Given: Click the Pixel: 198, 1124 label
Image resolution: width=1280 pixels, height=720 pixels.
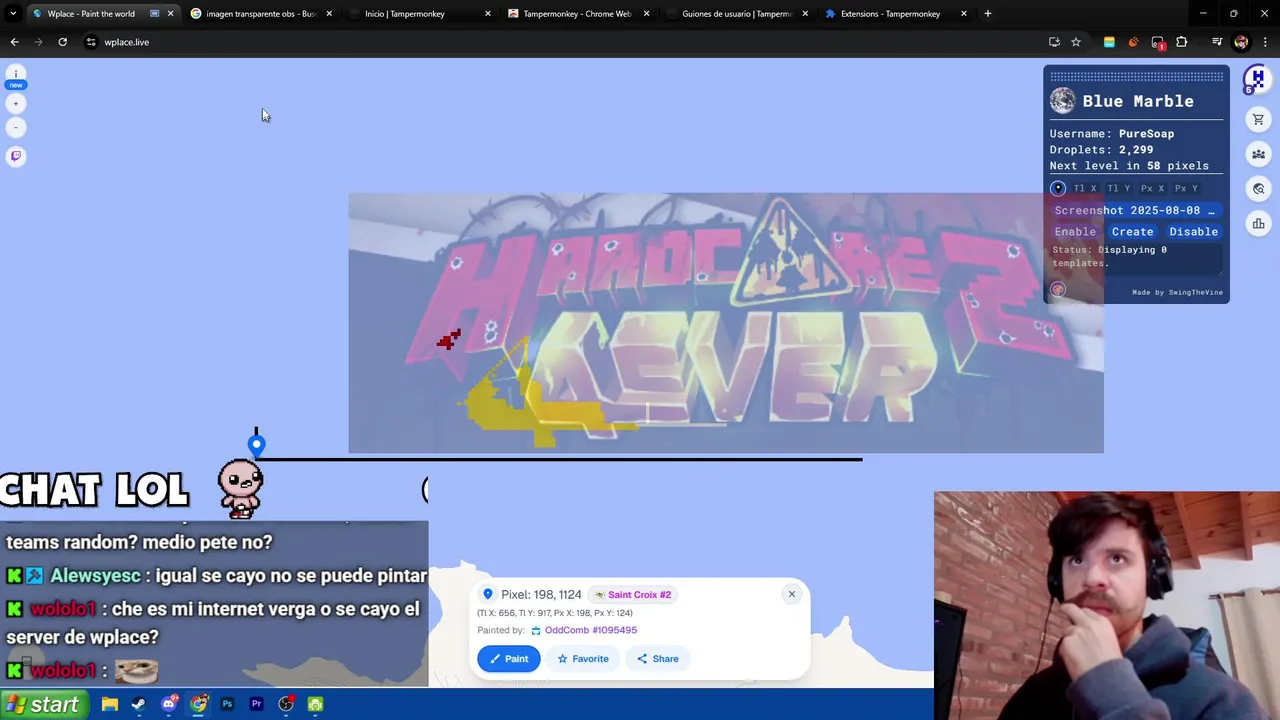Looking at the screenshot, I should [x=541, y=595].
